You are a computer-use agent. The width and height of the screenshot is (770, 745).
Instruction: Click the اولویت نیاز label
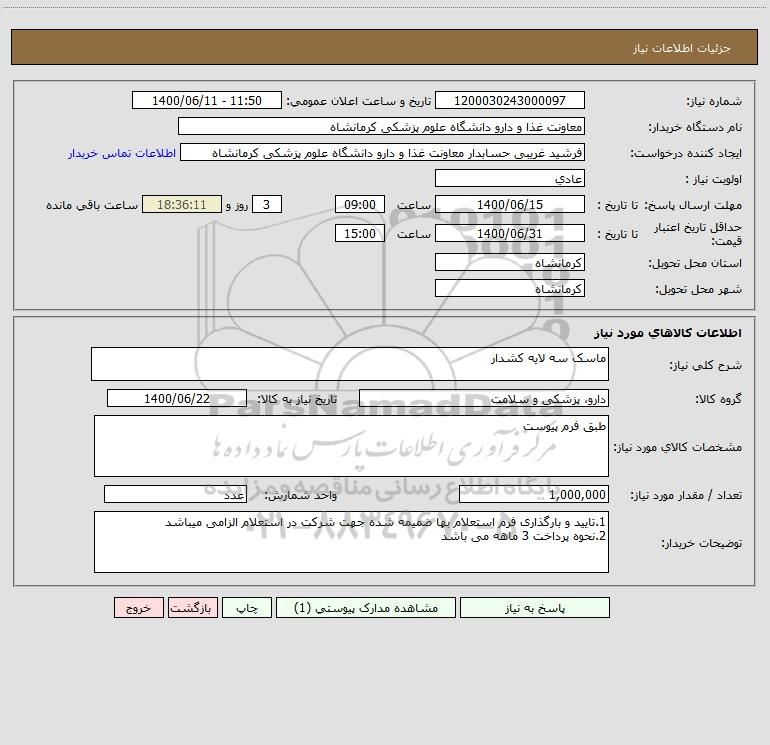[x=714, y=179]
